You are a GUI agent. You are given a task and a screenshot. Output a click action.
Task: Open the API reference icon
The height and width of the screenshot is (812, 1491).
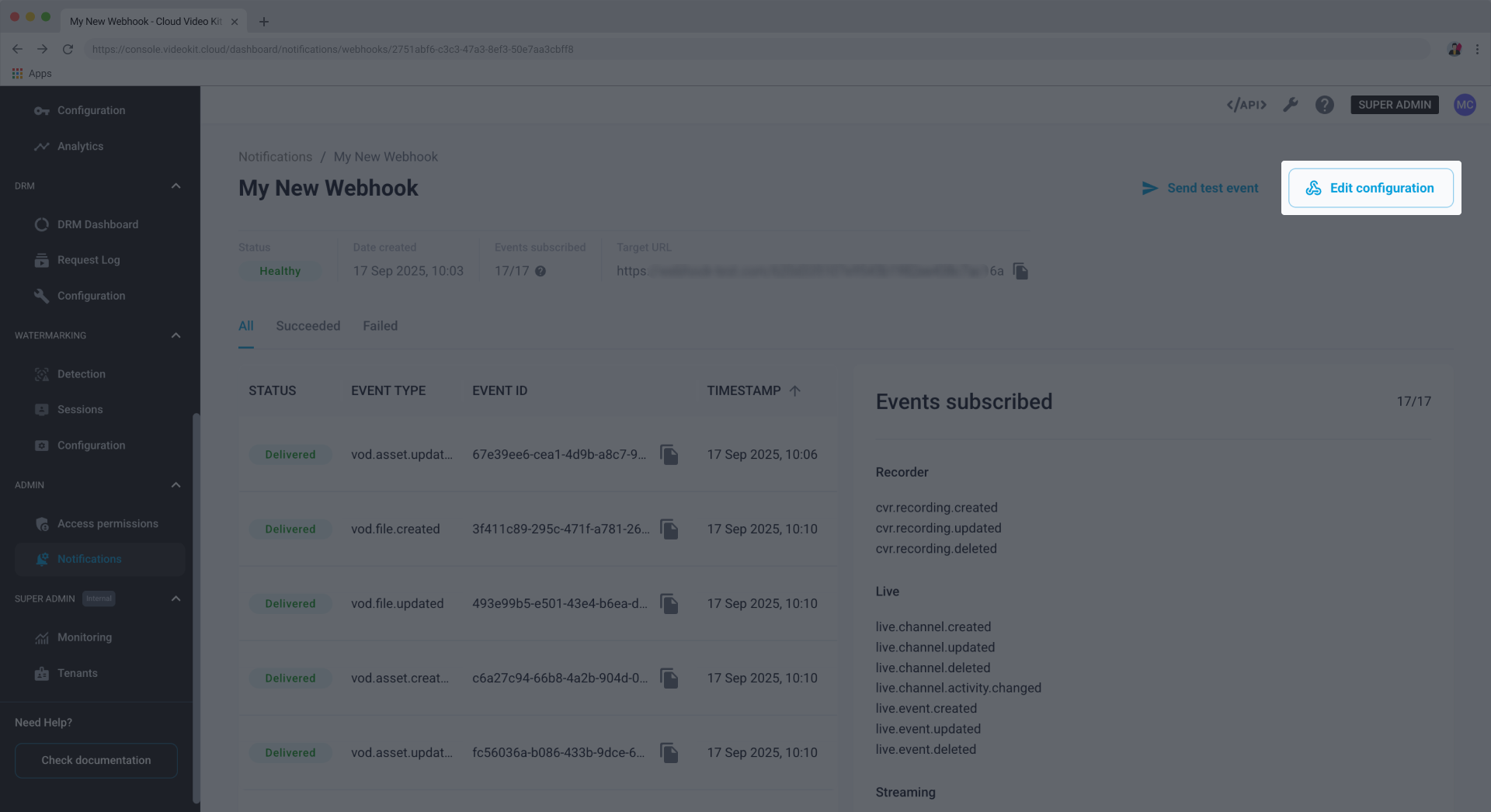click(1246, 105)
